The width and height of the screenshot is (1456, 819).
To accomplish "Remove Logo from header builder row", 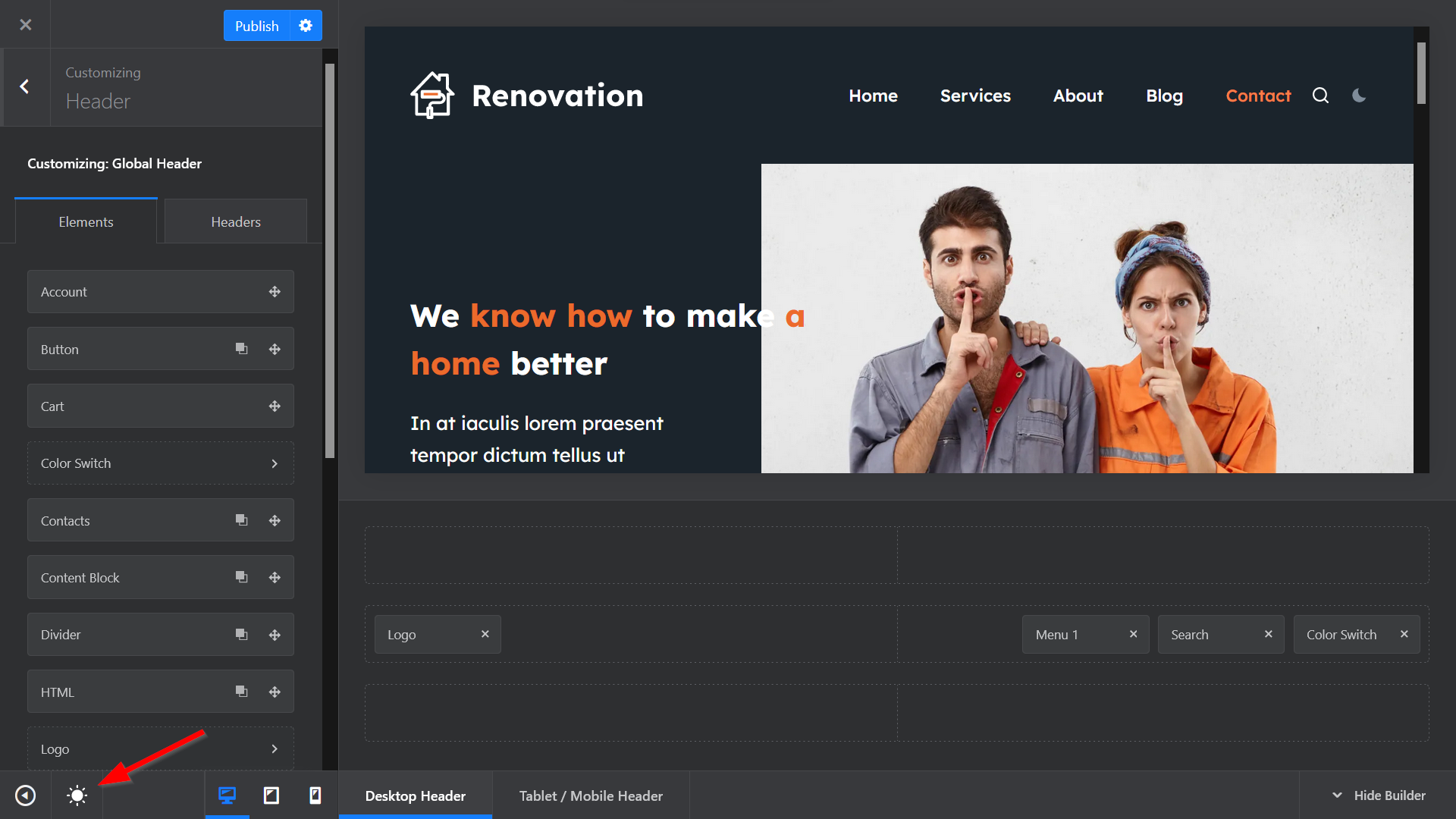I will 485,634.
